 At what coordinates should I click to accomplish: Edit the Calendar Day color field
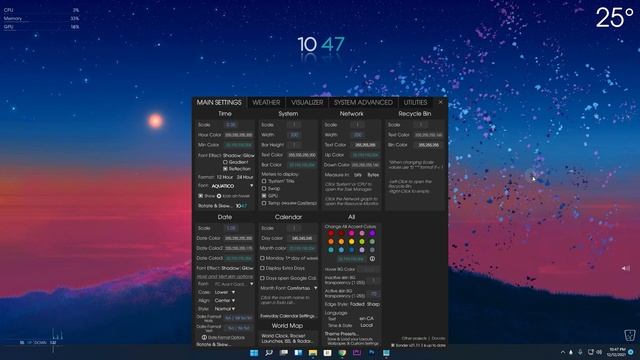pos(302,238)
